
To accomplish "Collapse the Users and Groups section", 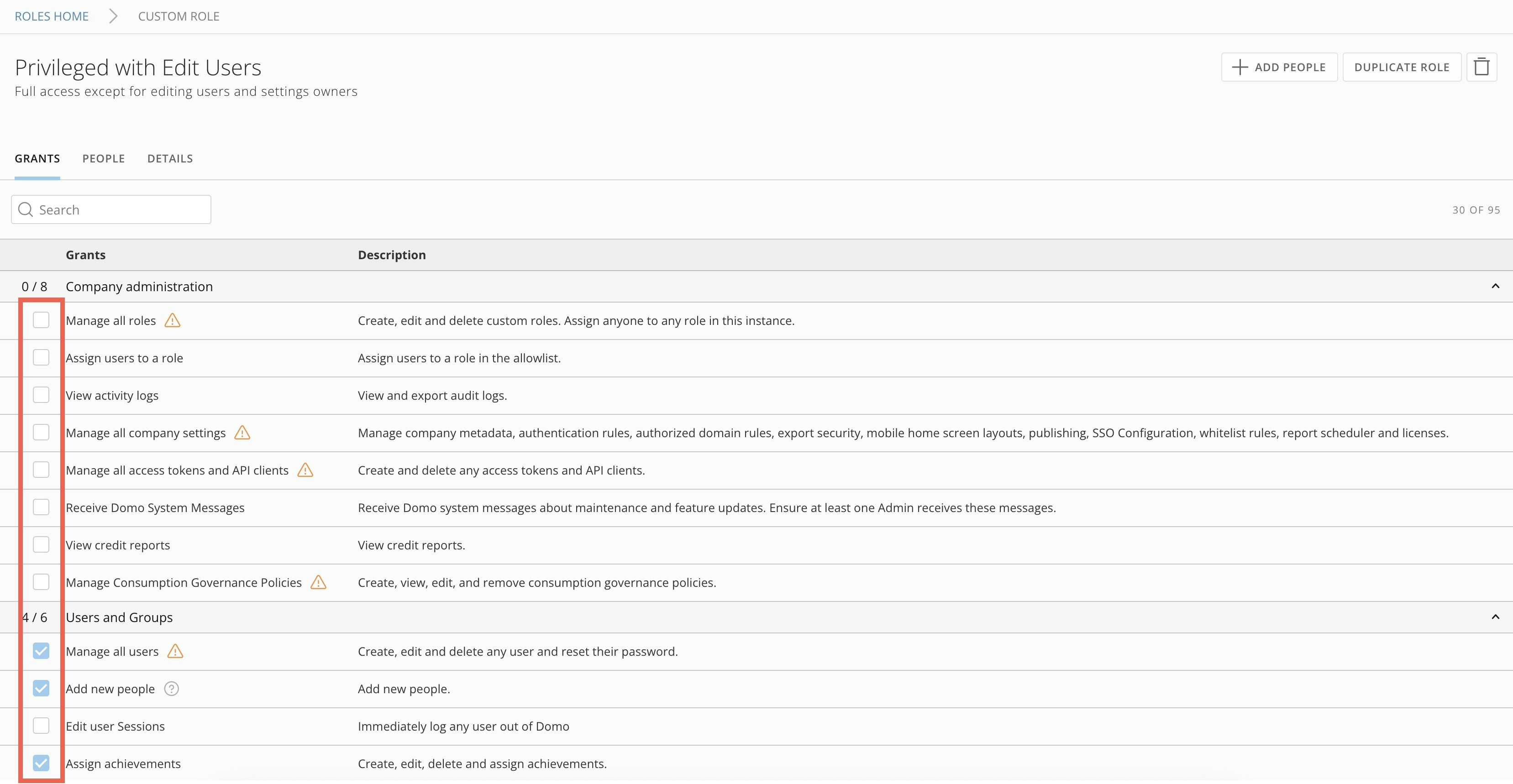I will [x=1495, y=617].
